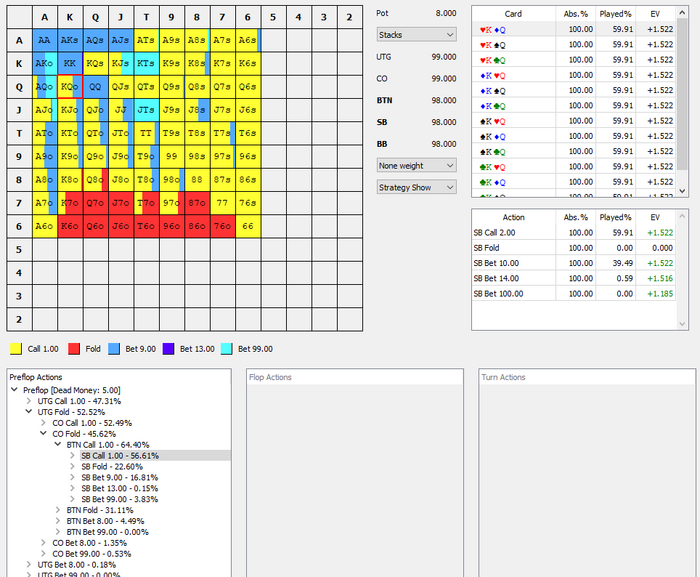Open the Strategy Show dropdown
This screenshot has width=700, height=577.
click(x=416, y=188)
